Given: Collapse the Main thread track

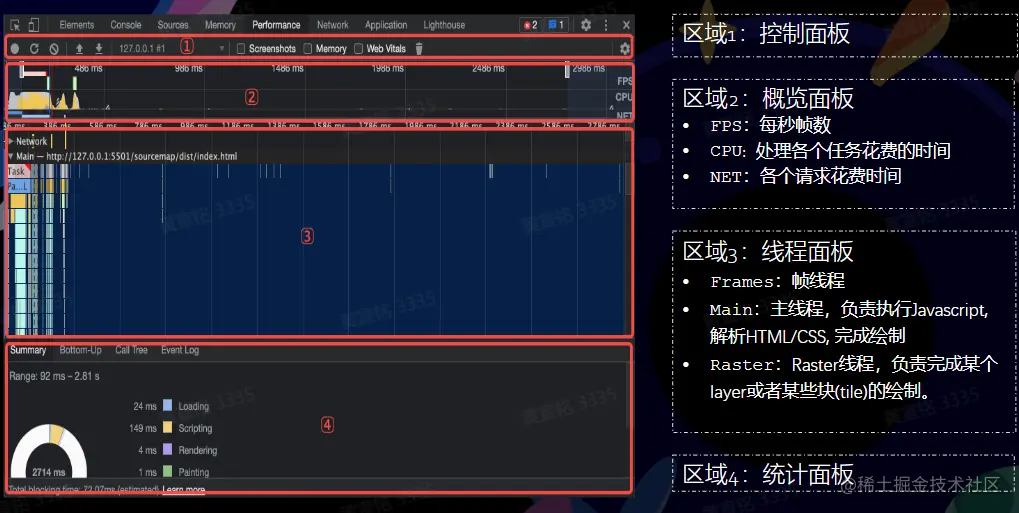Looking at the screenshot, I should coord(11,156).
